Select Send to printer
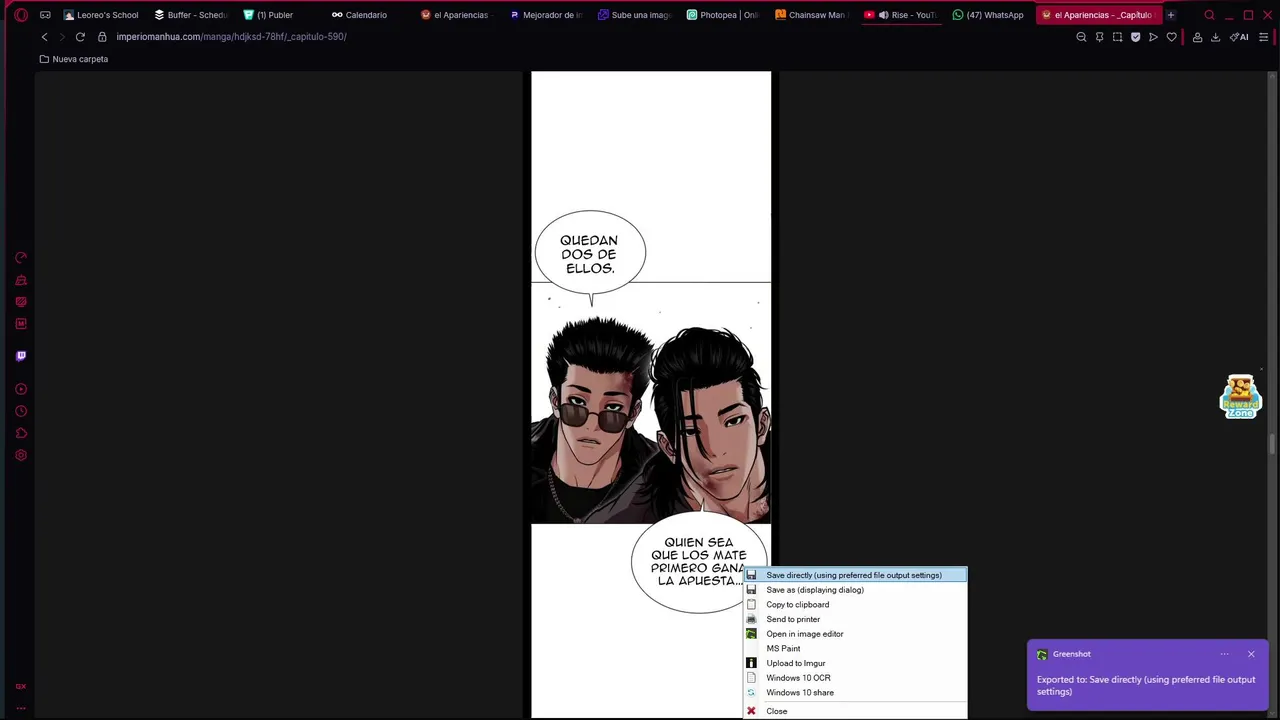 (x=855, y=619)
